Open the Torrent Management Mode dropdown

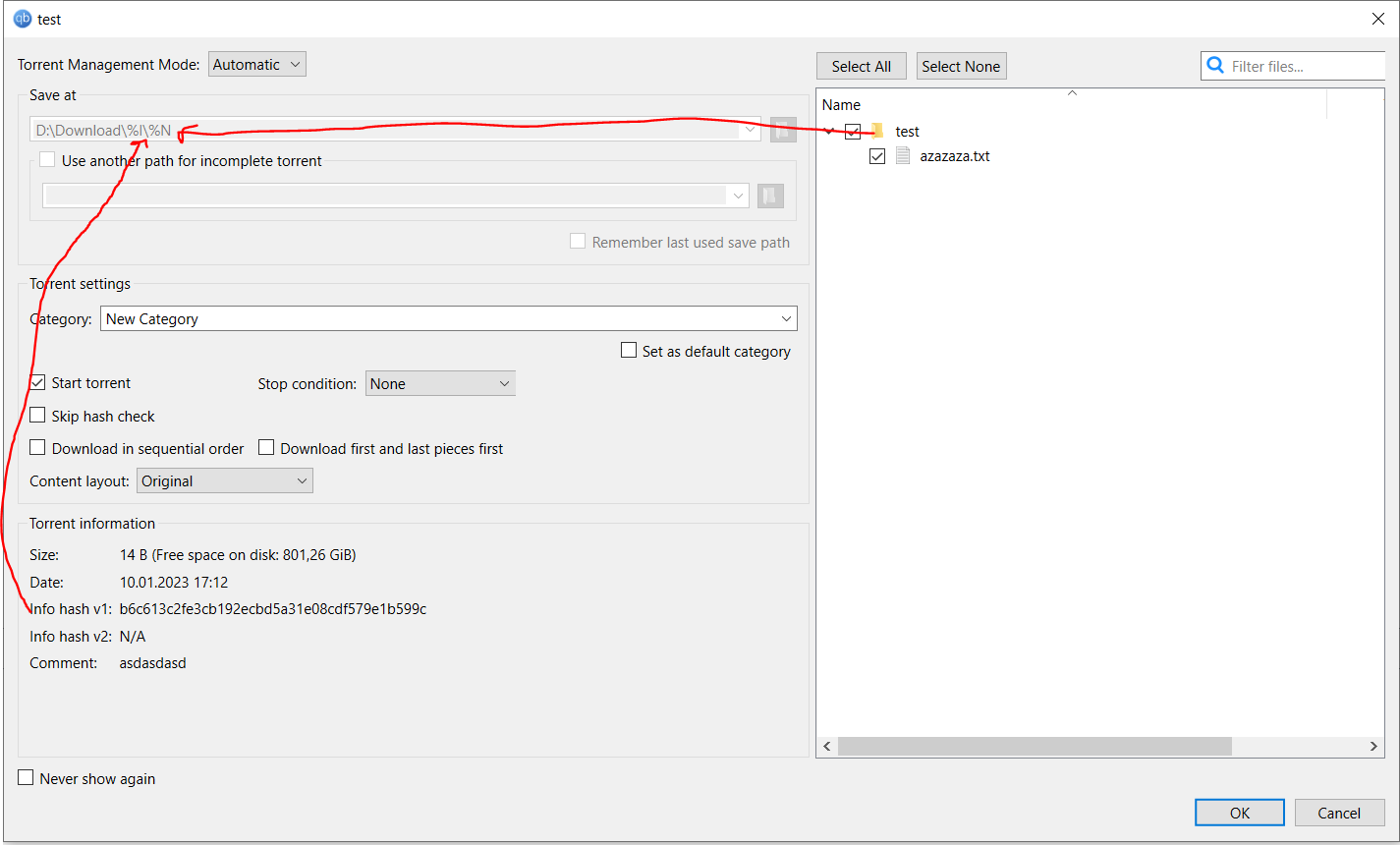(256, 63)
